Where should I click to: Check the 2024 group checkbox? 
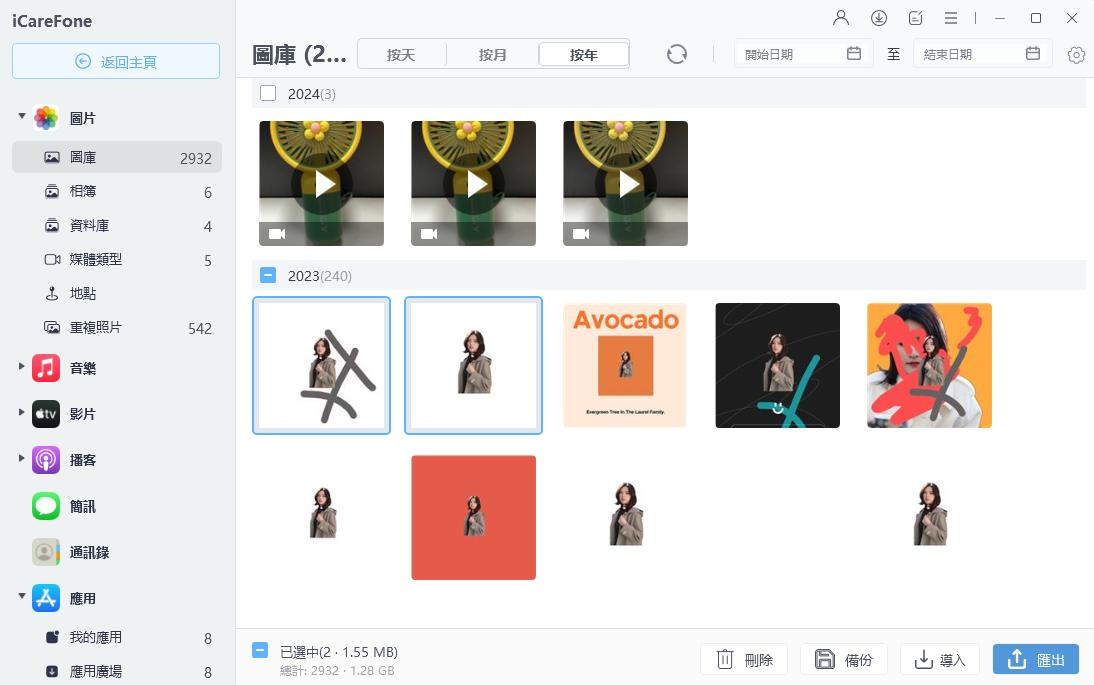pyautogui.click(x=268, y=93)
